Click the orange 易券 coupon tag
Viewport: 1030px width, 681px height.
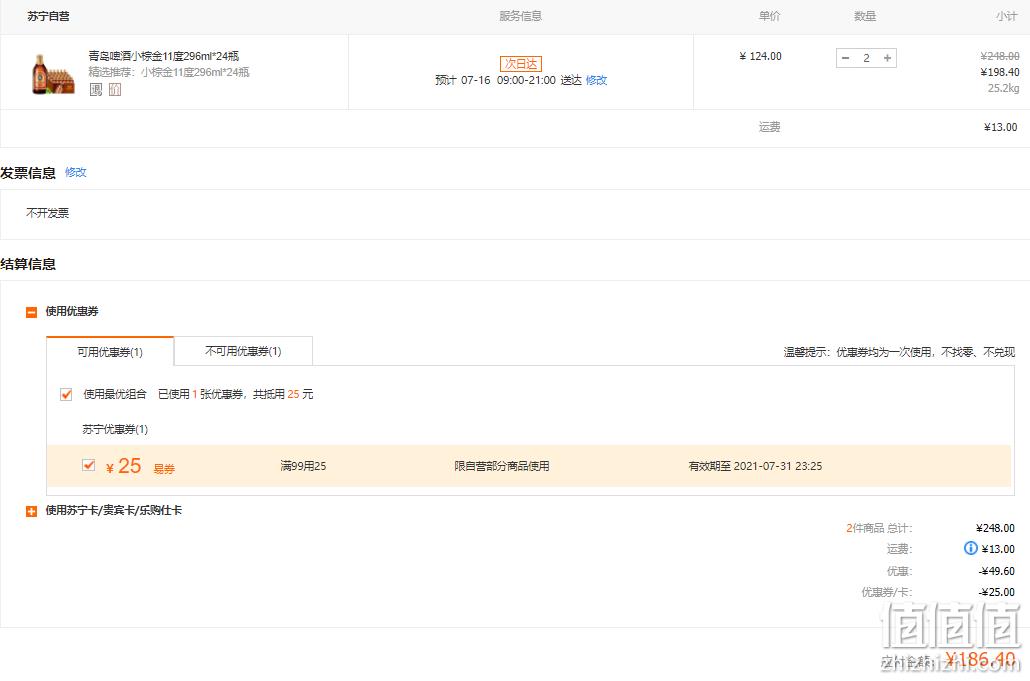pos(164,469)
